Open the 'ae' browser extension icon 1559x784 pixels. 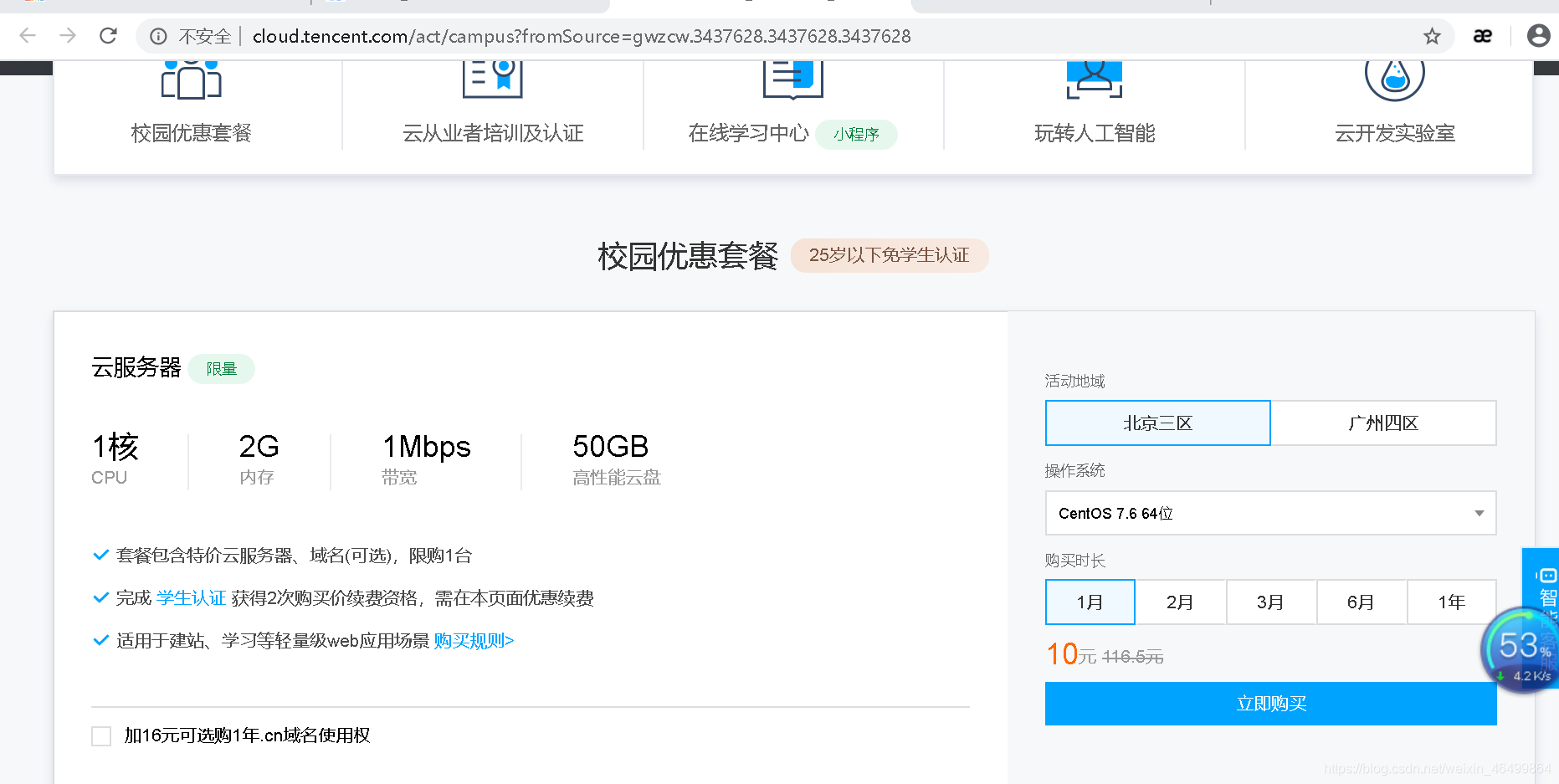pyautogui.click(x=1482, y=36)
